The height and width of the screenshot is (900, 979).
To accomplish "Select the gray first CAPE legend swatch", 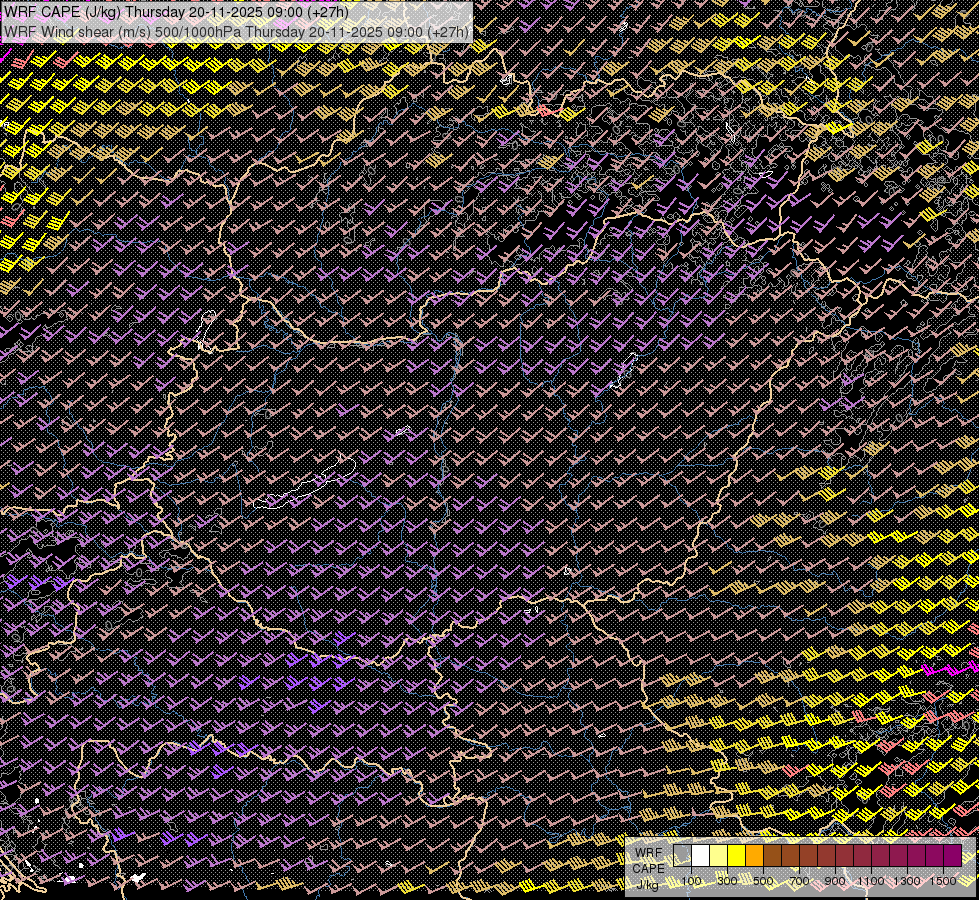I will click(682, 856).
